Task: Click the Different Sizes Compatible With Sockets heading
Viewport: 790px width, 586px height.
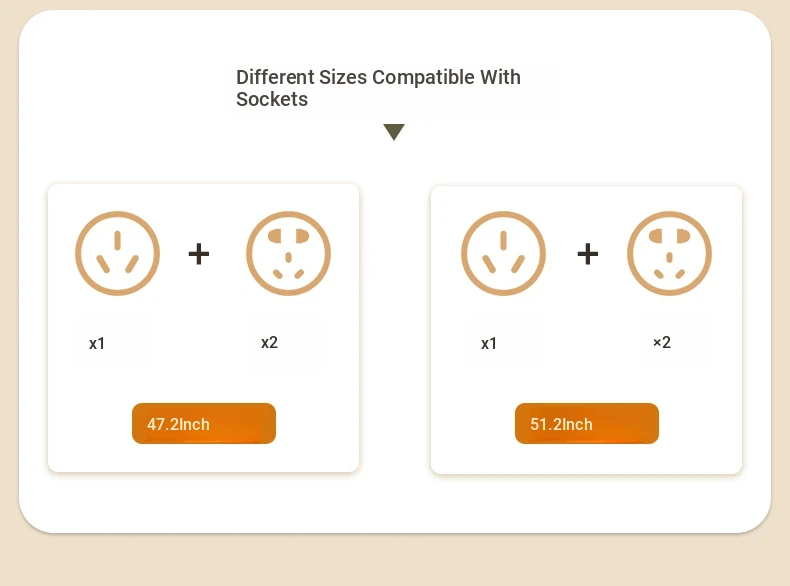Action: [378, 88]
